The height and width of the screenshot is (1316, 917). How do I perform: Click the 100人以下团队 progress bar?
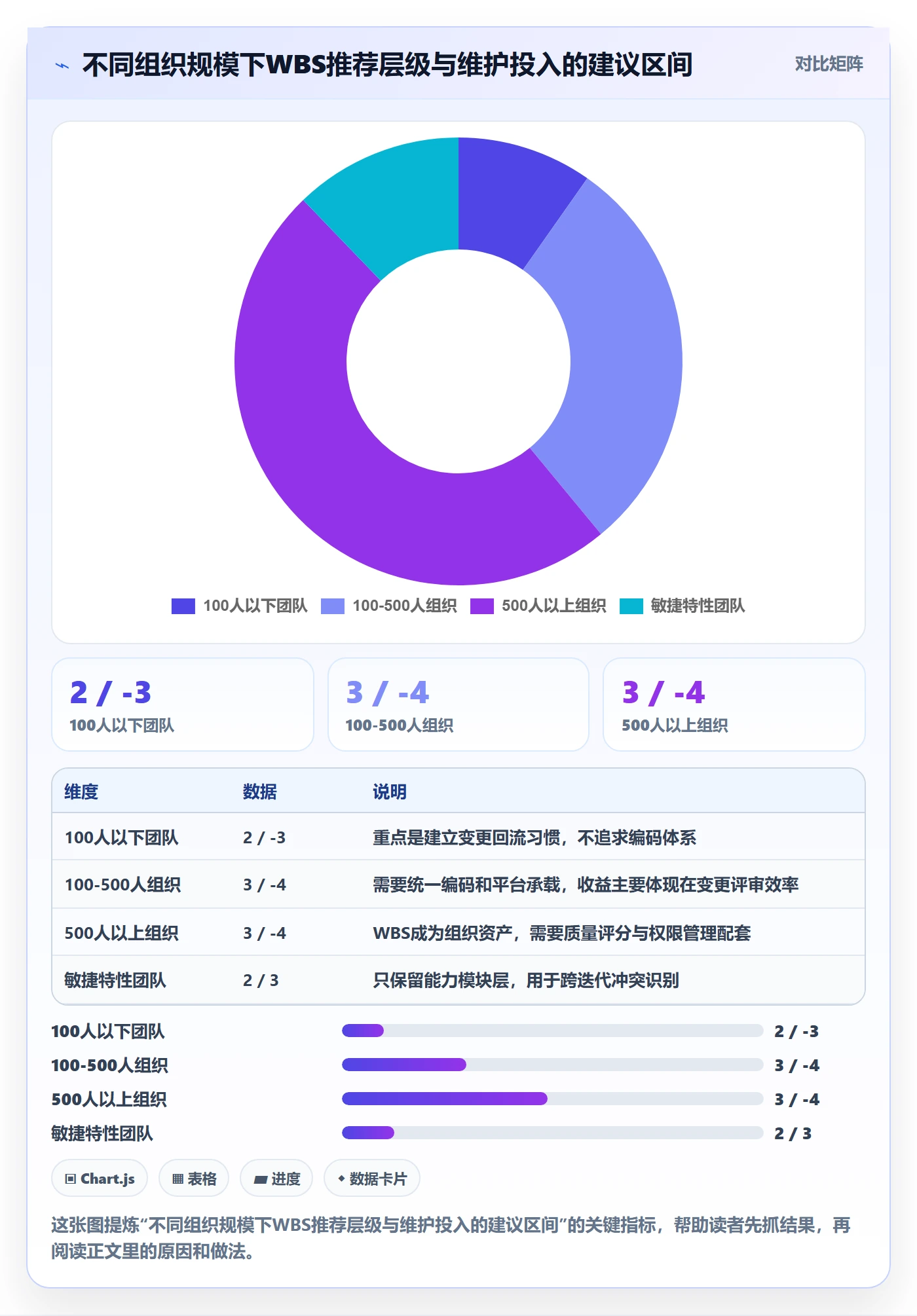pyautogui.click(x=552, y=1031)
